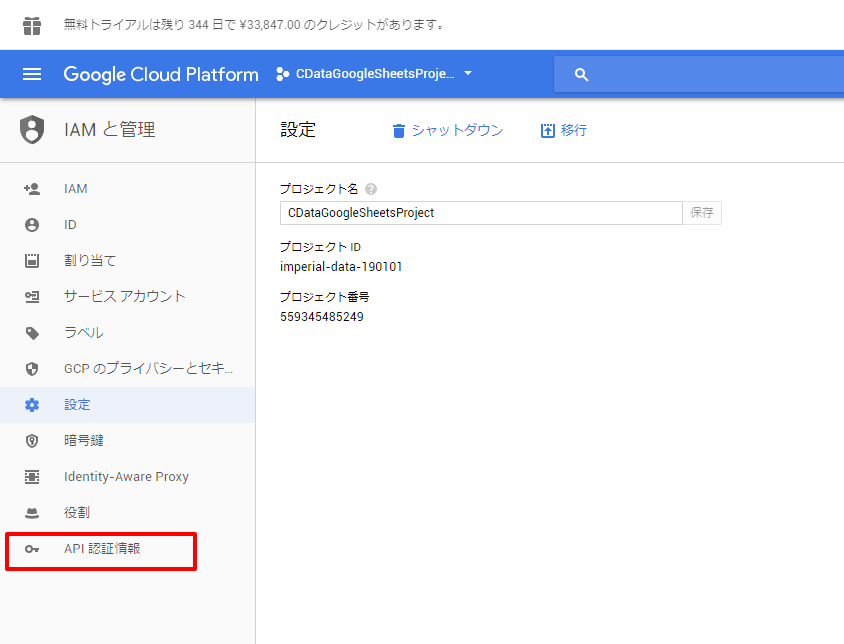This screenshot has width=844, height=644.
Task: Click the ID account circle icon
Action: point(32,225)
